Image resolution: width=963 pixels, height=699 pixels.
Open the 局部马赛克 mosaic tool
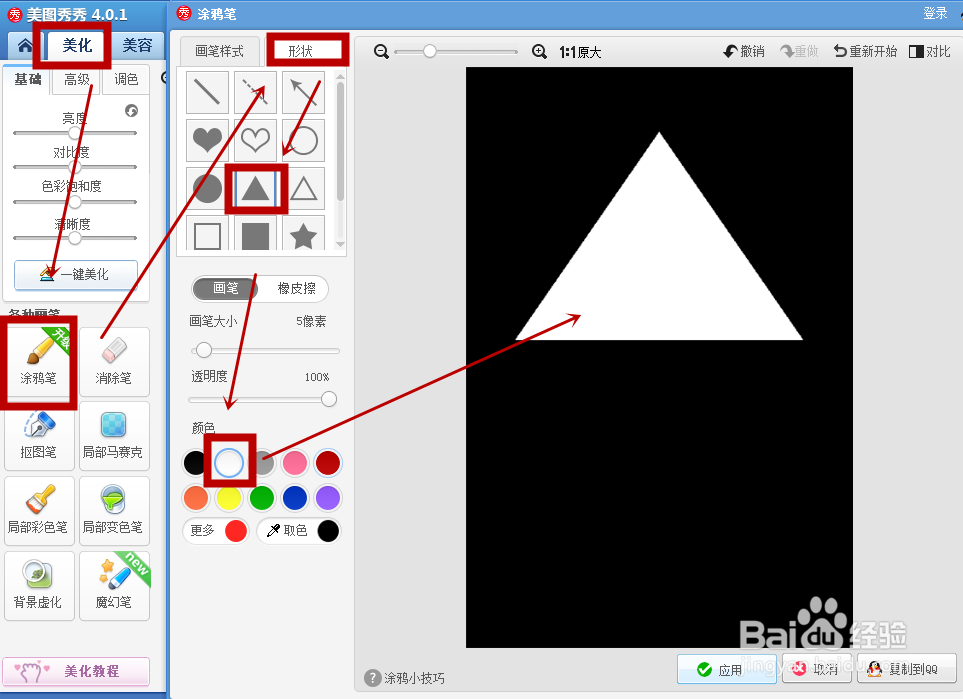[114, 436]
